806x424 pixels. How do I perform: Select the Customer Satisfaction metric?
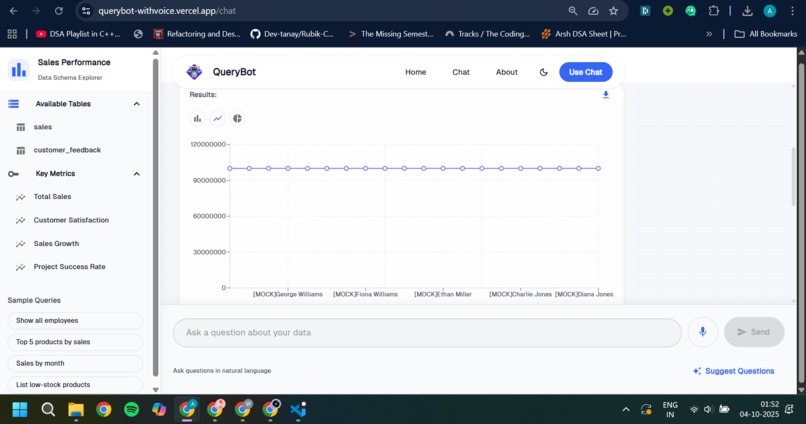pos(71,220)
